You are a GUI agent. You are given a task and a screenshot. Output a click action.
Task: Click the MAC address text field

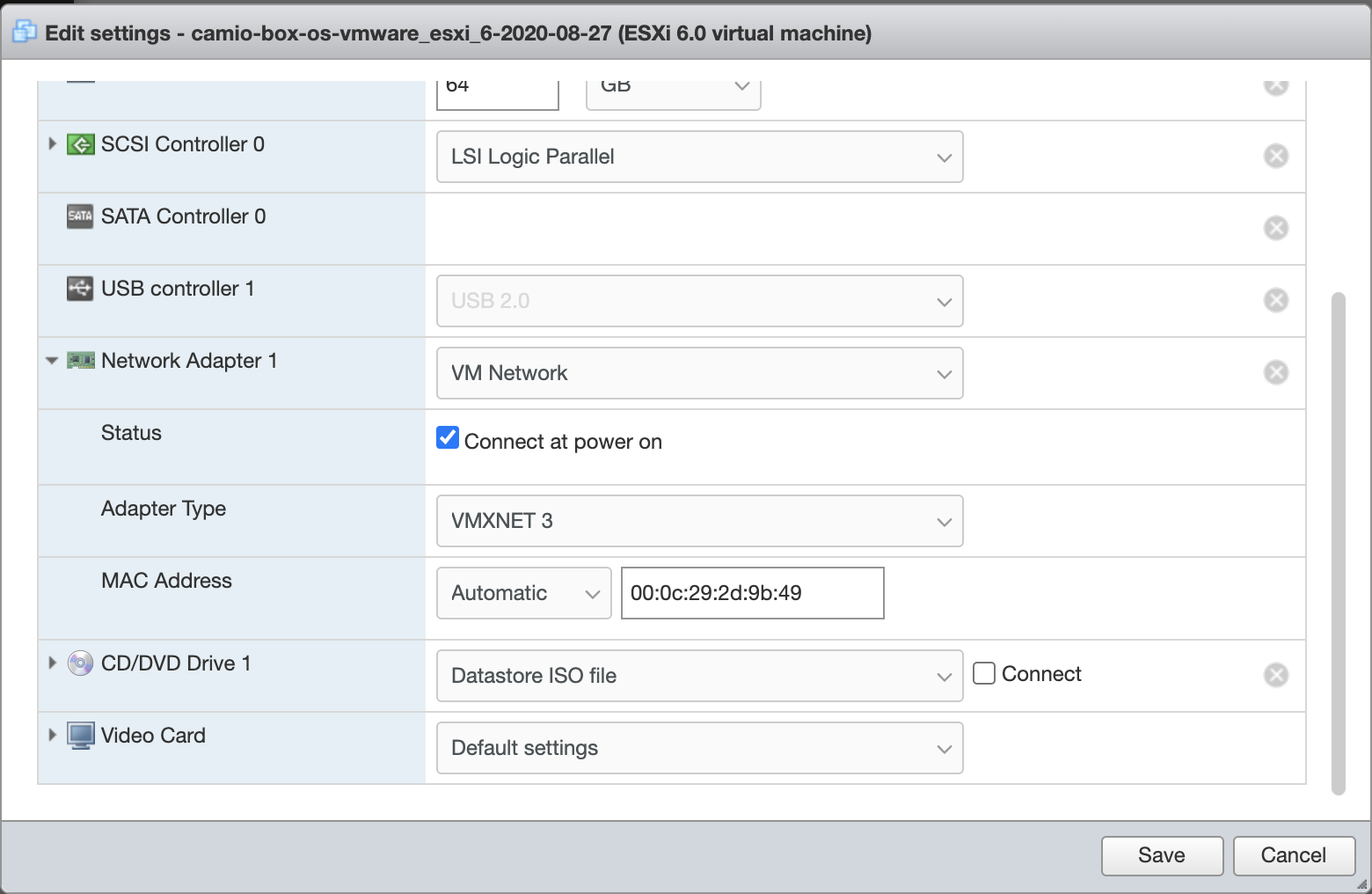[752, 593]
